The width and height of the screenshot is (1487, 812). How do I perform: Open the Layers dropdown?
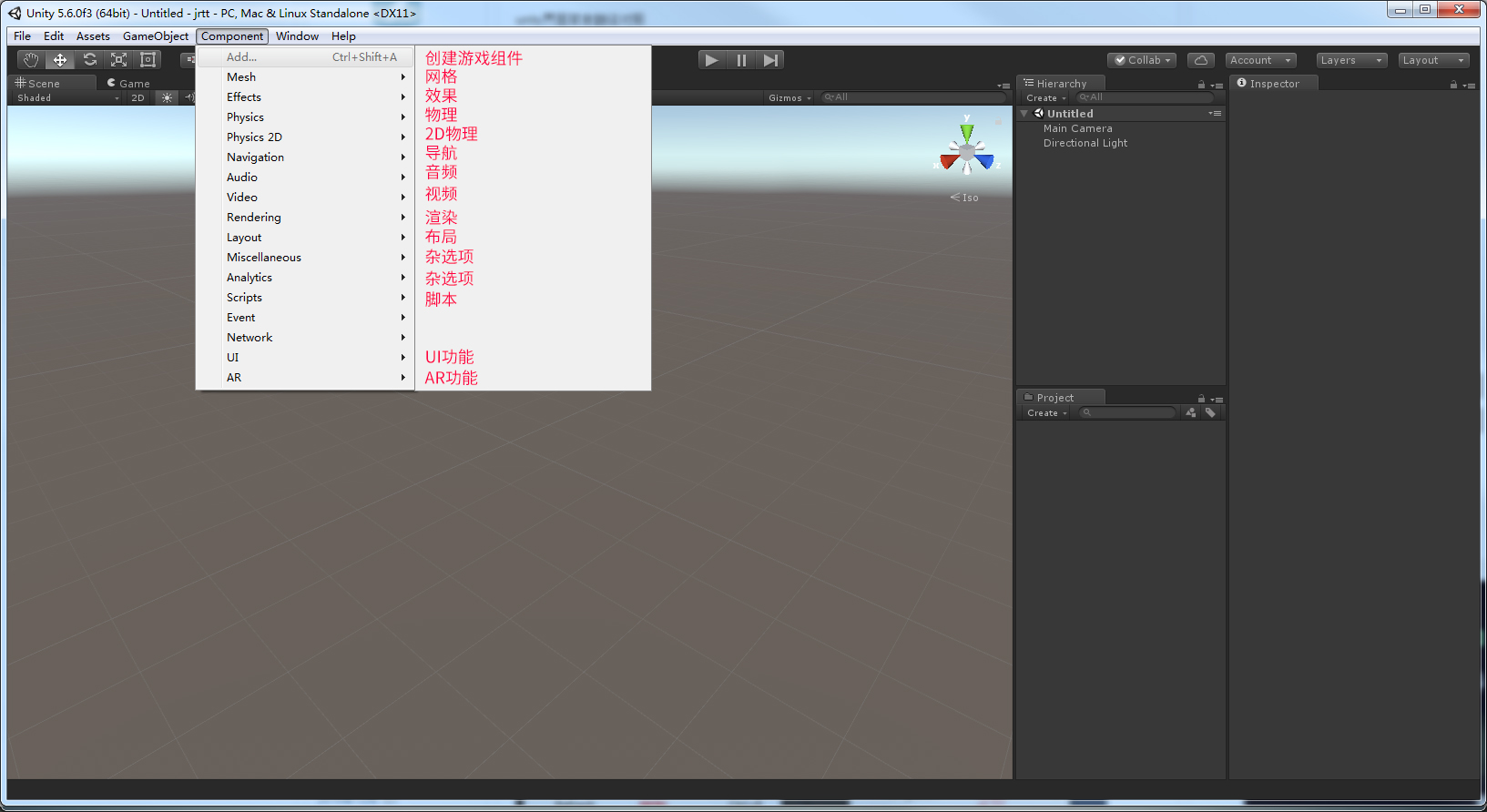(1351, 60)
